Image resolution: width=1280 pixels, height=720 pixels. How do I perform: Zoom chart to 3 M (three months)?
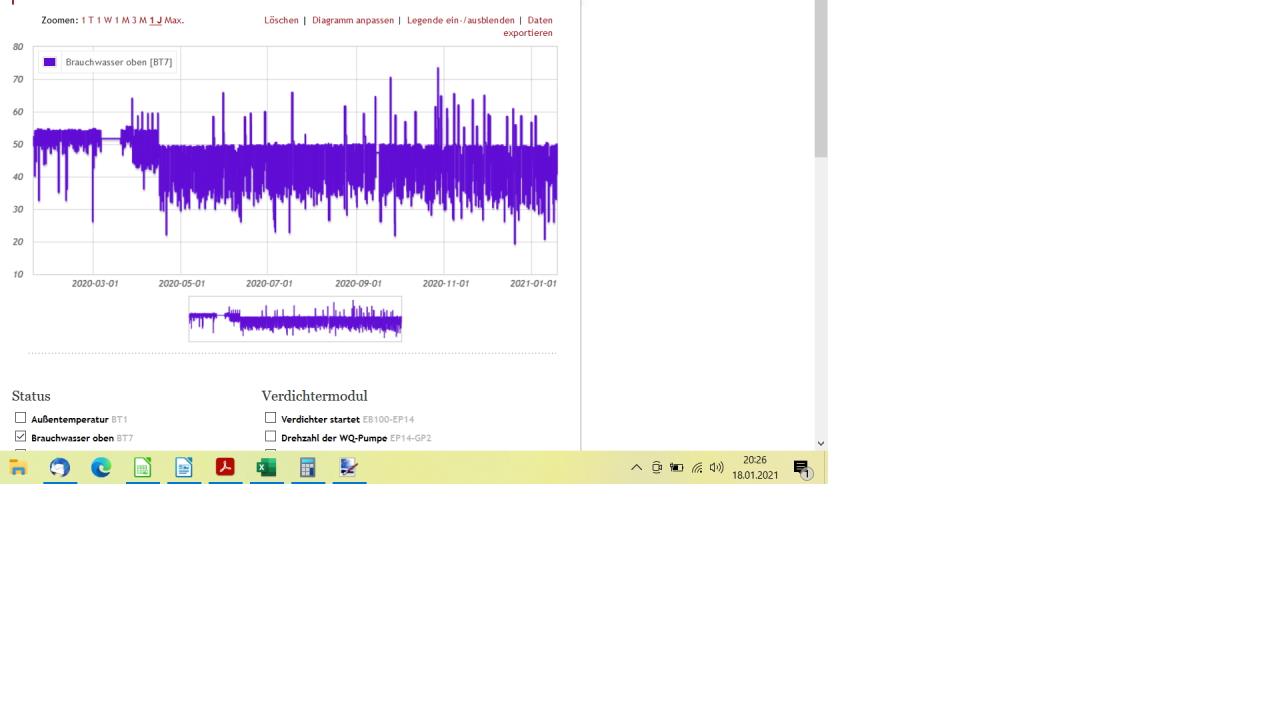(139, 20)
